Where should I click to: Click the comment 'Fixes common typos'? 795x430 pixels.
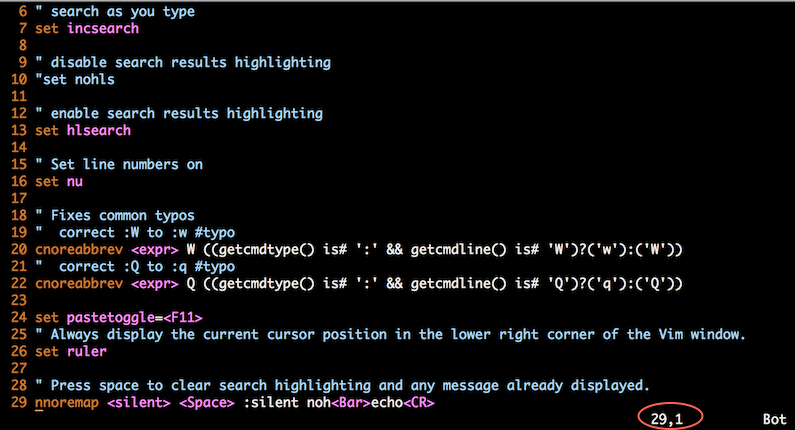tap(122, 216)
